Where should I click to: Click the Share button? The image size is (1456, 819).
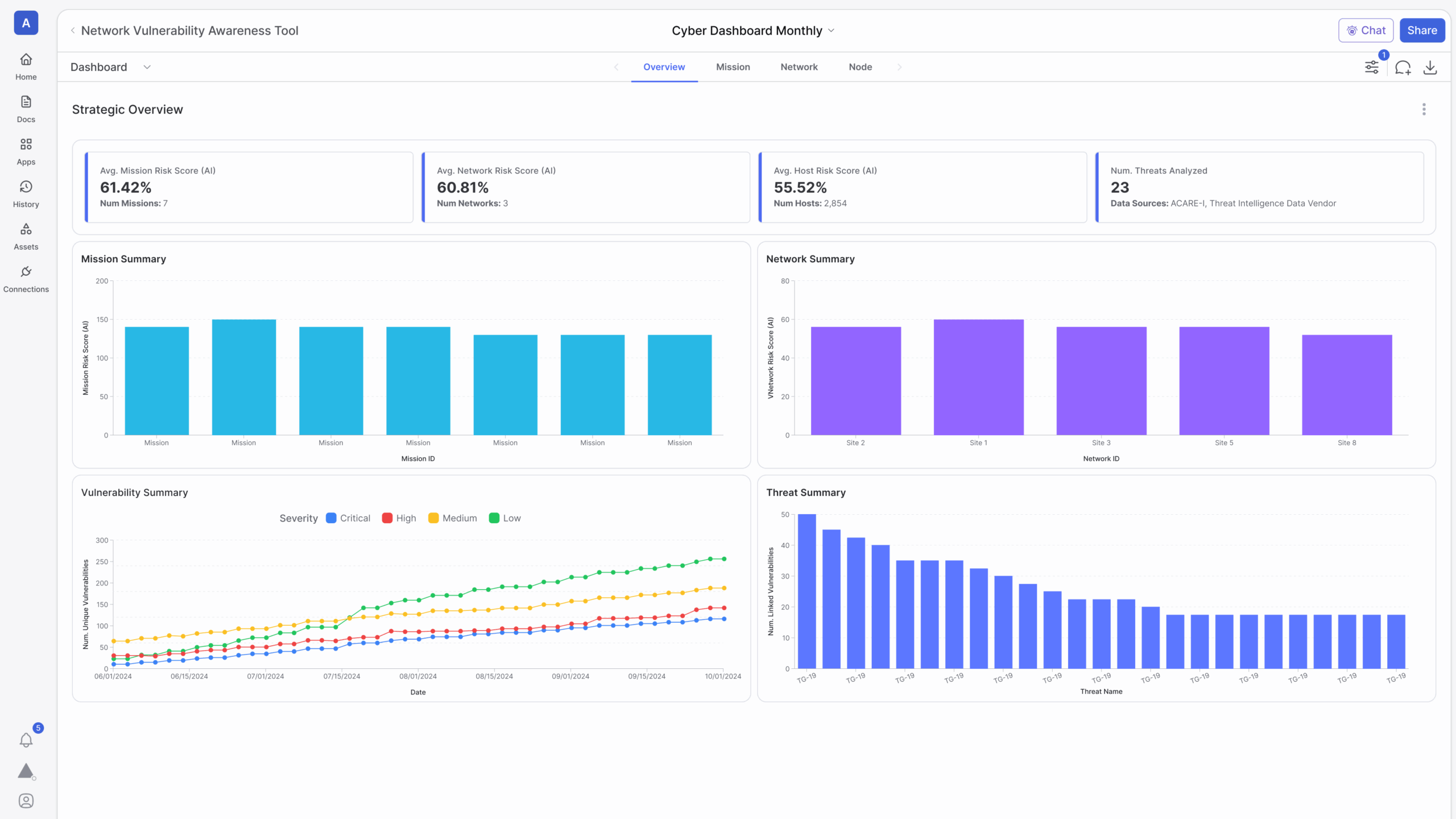(x=1422, y=31)
